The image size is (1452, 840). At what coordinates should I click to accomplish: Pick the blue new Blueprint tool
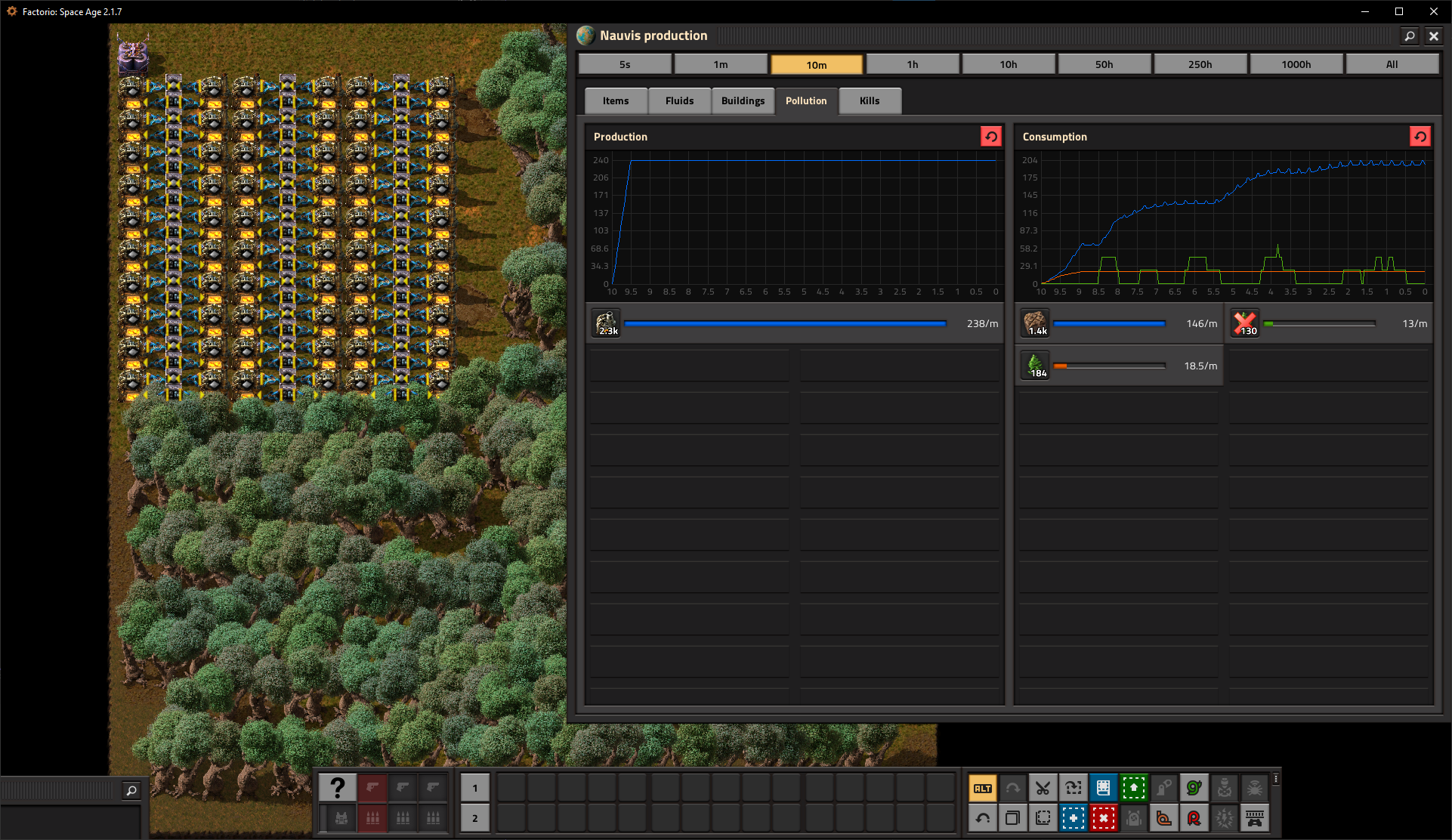1073,818
